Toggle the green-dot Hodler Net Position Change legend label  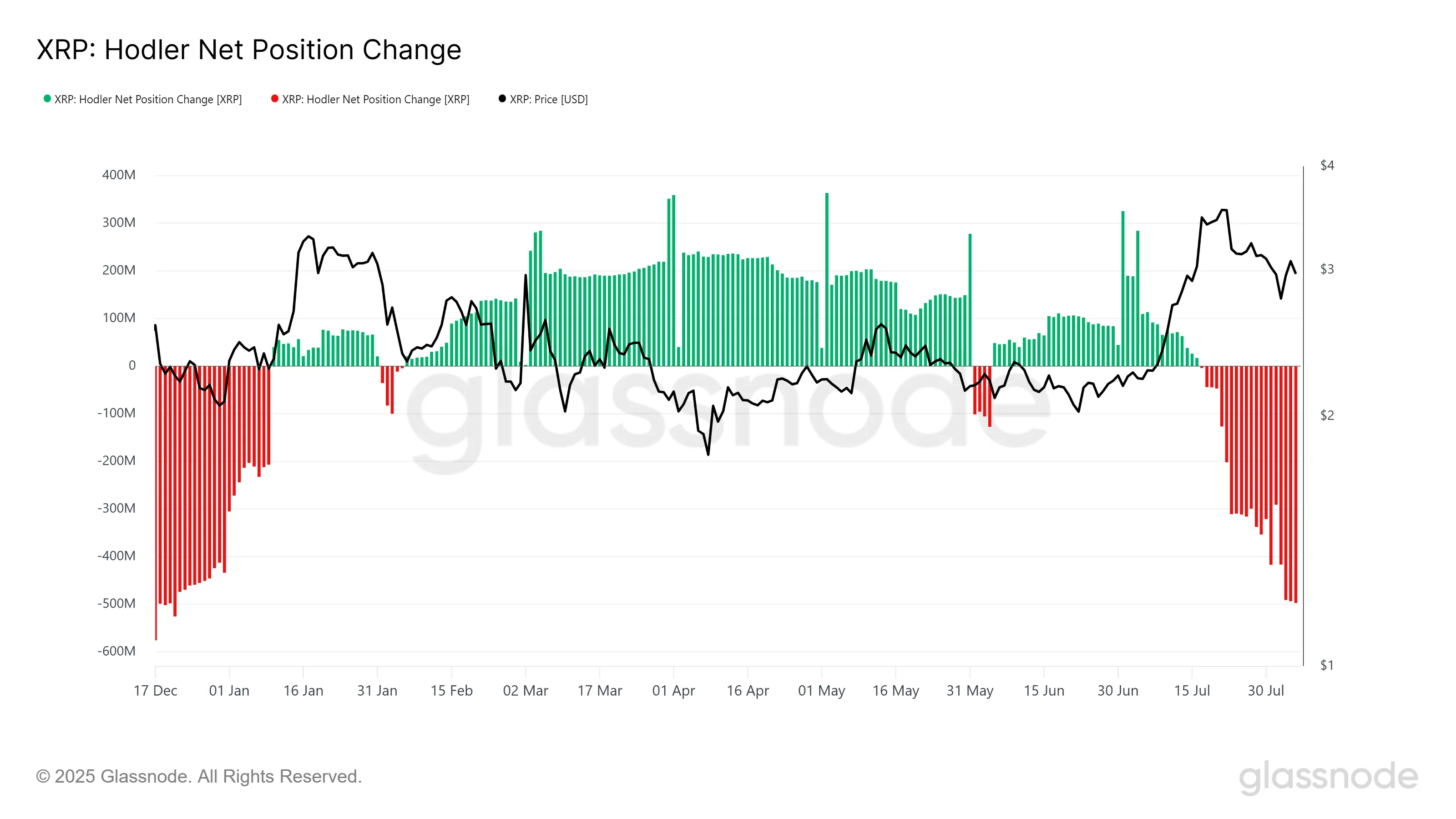(148, 100)
